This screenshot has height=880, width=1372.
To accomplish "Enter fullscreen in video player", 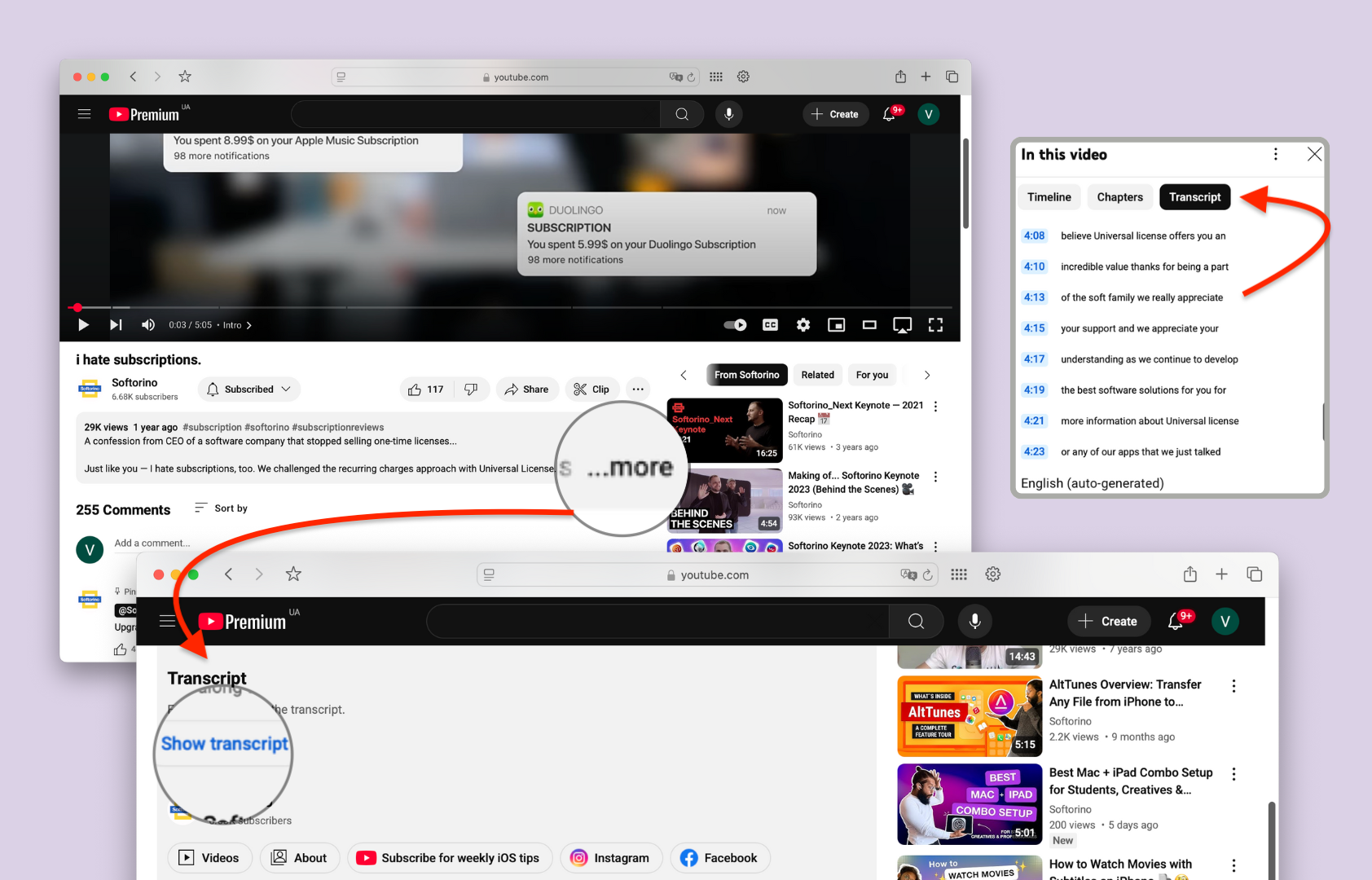I will coord(936,325).
